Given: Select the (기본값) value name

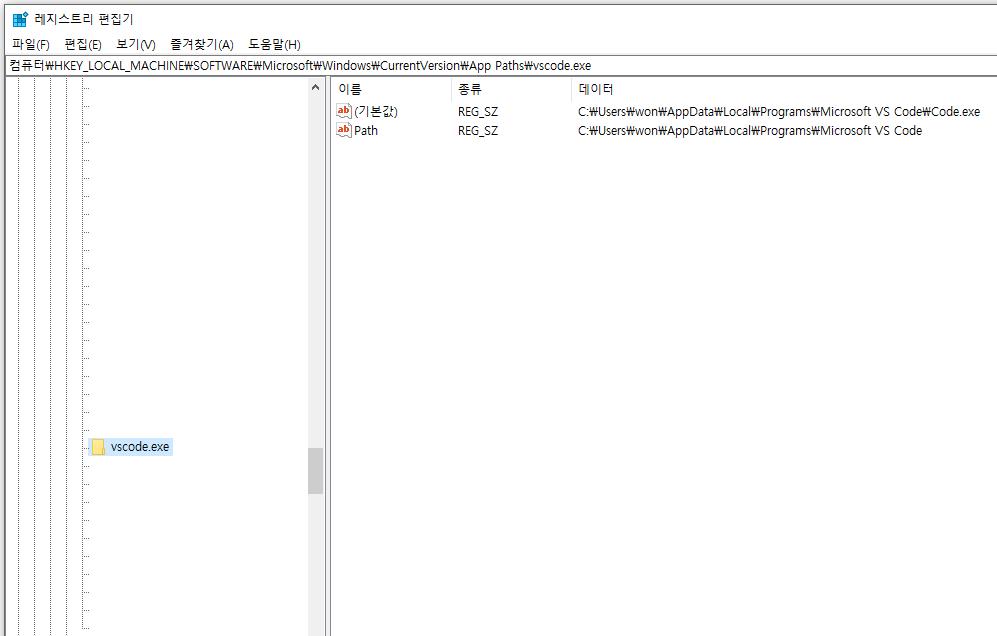Looking at the screenshot, I should pyautogui.click(x=376, y=111).
